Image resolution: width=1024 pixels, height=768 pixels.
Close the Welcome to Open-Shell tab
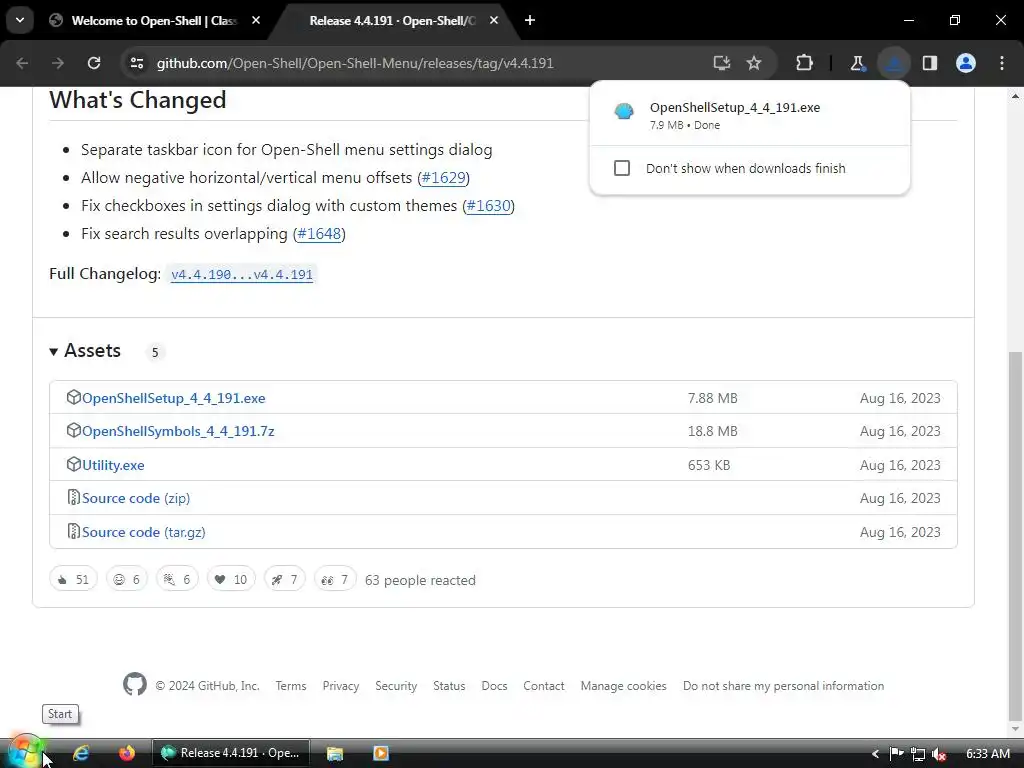[256, 20]
